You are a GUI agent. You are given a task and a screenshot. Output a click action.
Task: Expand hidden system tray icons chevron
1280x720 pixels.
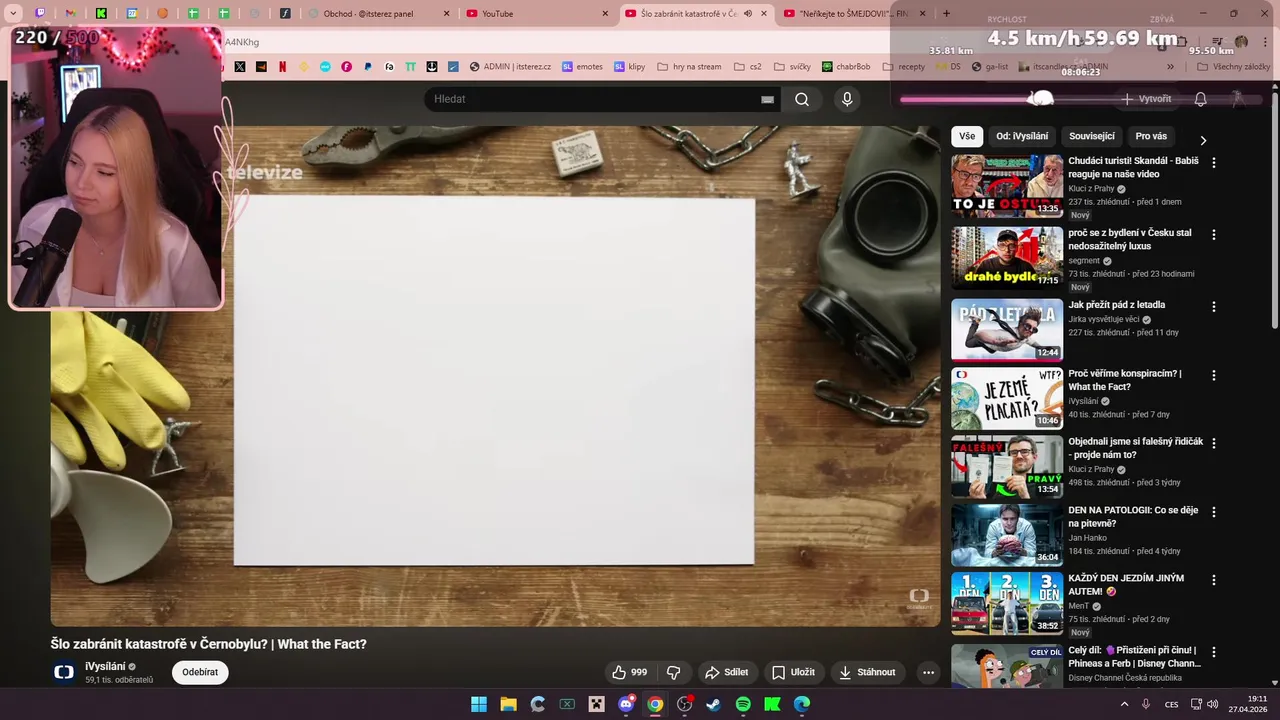(1124, 704)
